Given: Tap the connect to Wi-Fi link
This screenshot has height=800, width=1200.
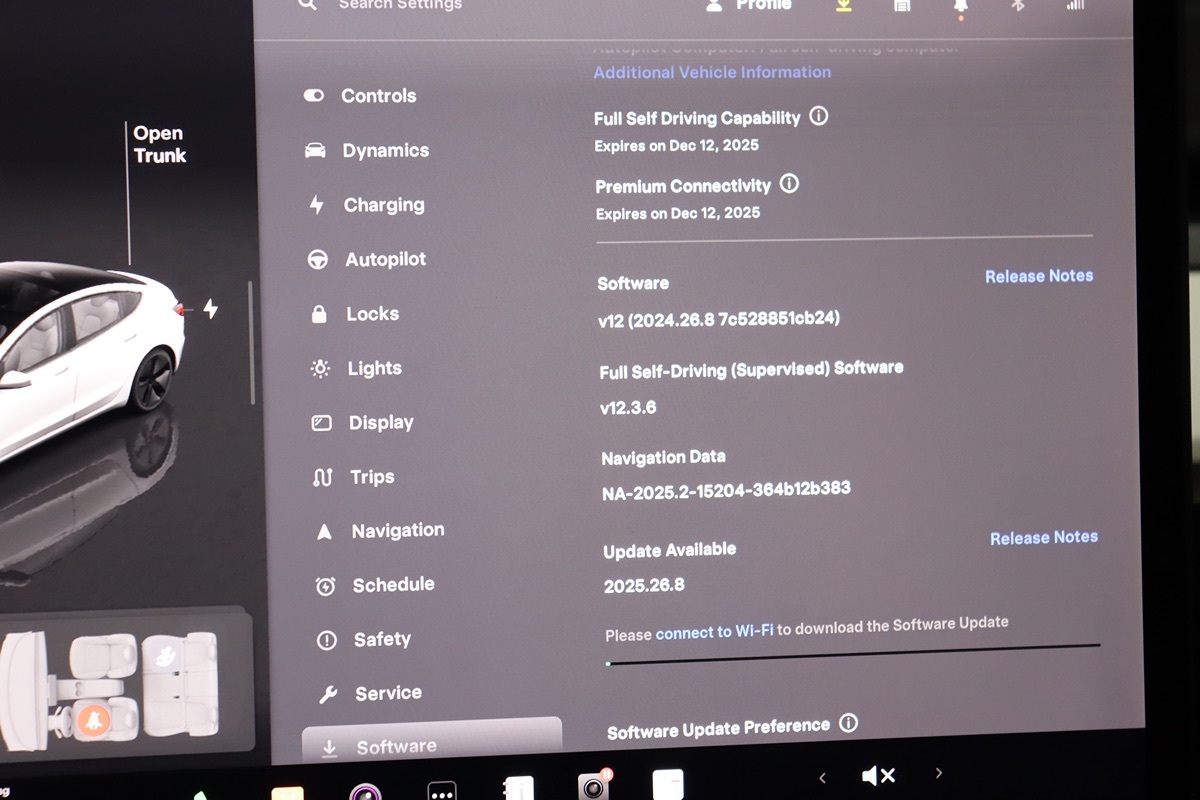Looking at the screenshot, I should click(714, 632).
